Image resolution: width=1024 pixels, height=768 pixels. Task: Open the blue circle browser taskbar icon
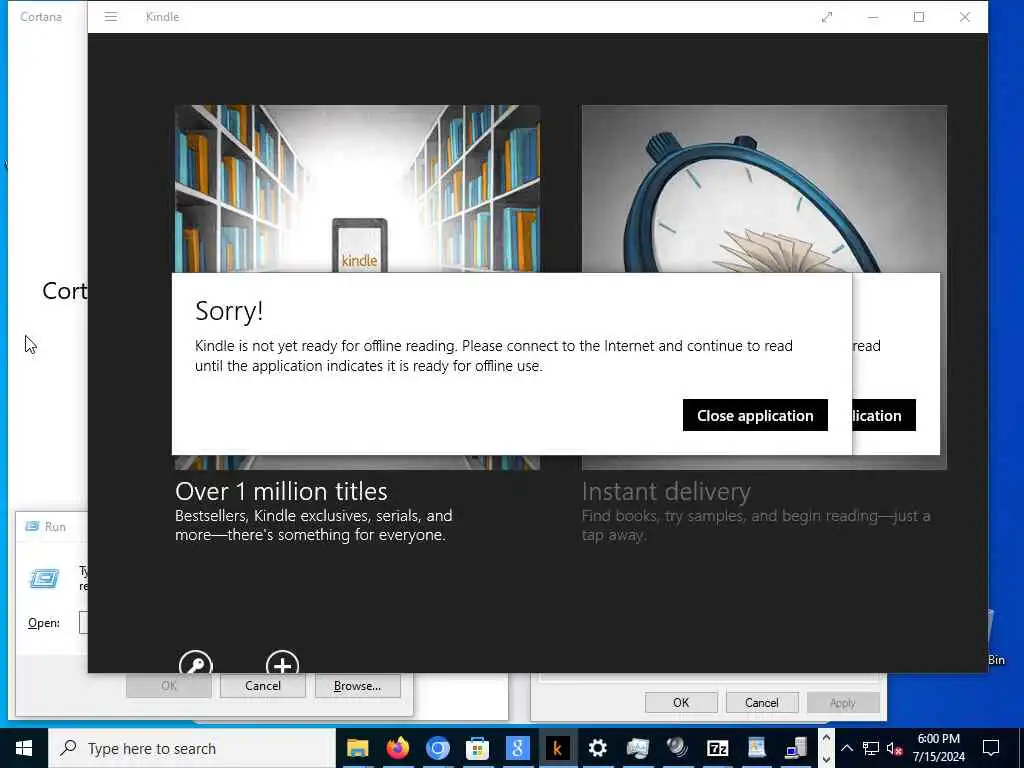[438, 748]
